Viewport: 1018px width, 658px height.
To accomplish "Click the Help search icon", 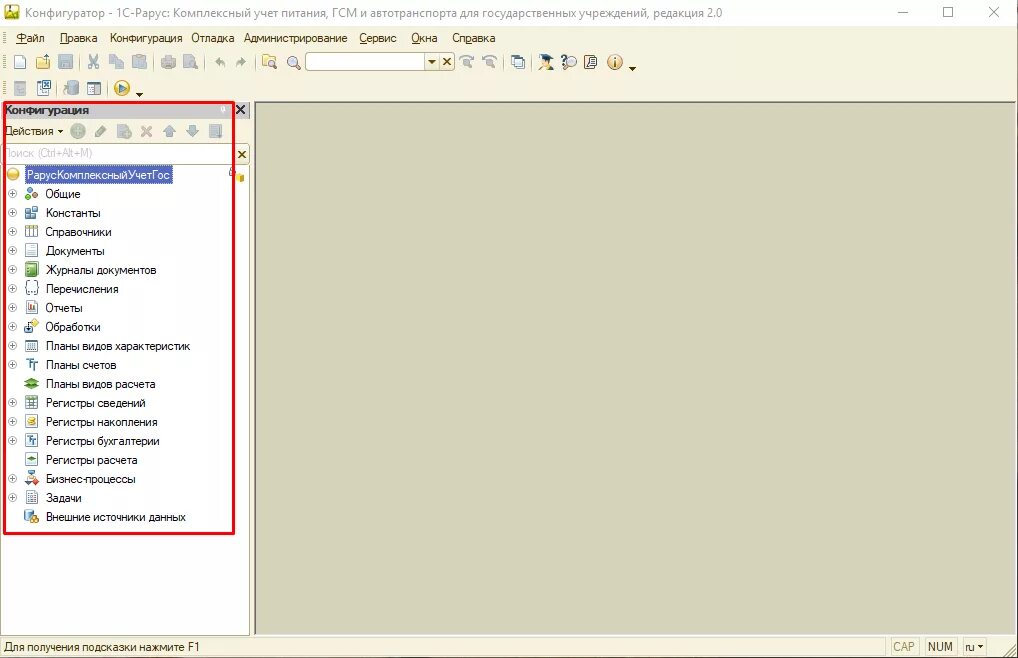I will point(569,62).
